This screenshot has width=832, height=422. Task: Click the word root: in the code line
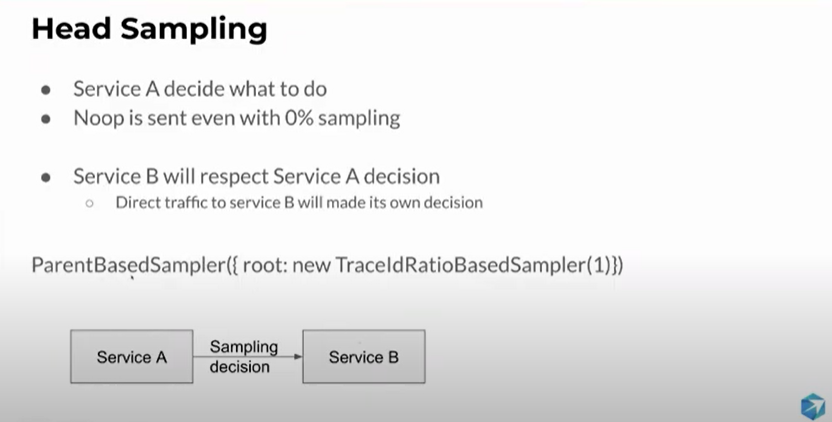[x=265, y=265]
